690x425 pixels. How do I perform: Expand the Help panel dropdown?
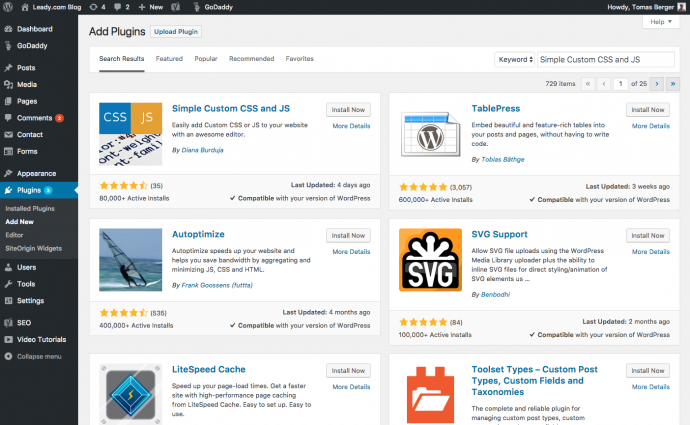pos(659,21)
